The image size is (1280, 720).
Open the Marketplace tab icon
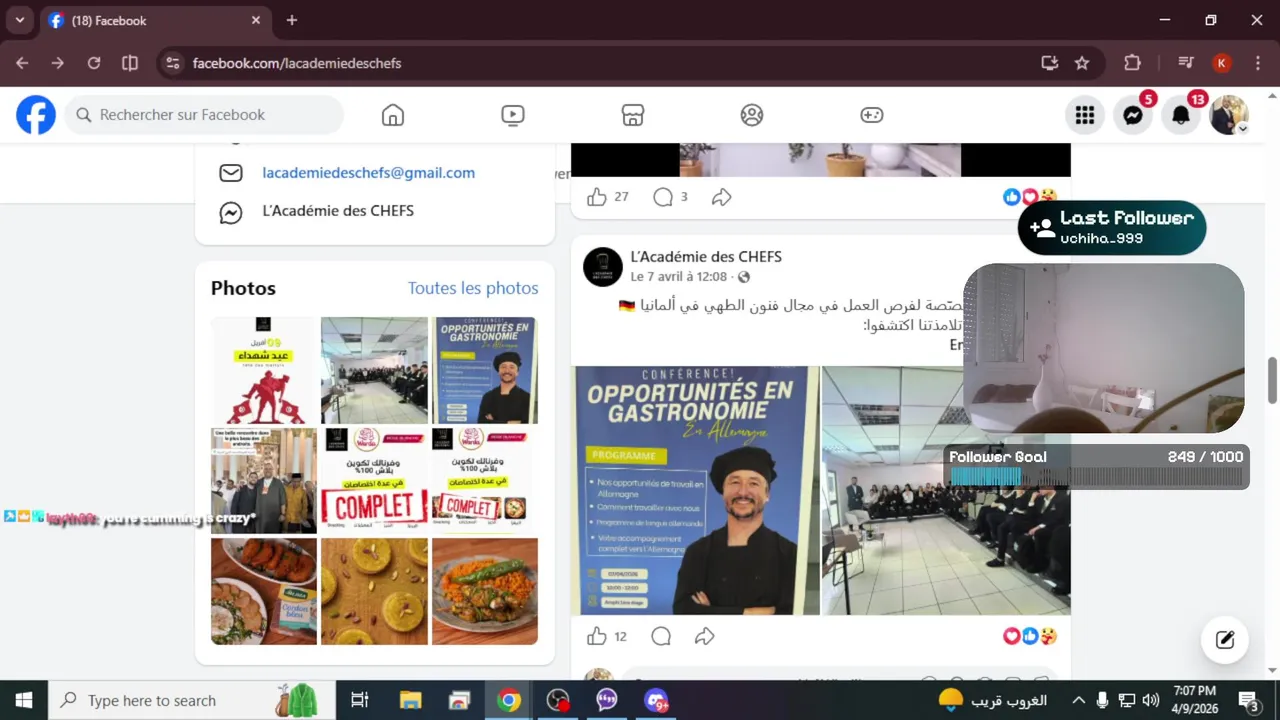[632, 115]
